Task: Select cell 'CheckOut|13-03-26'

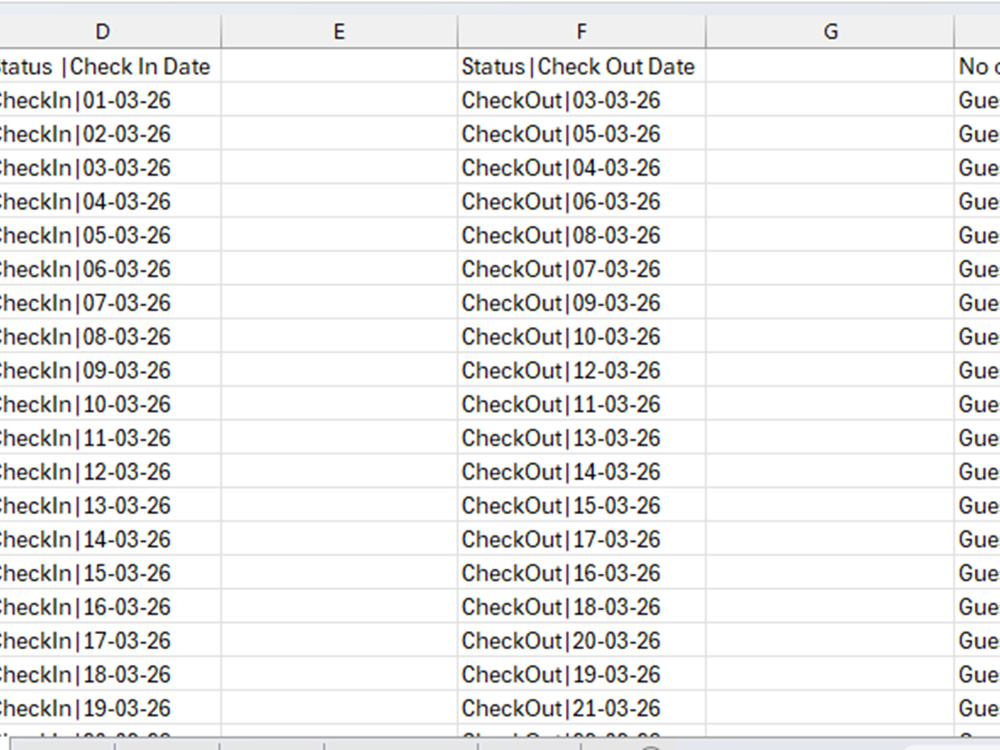Action: [582, 438]
